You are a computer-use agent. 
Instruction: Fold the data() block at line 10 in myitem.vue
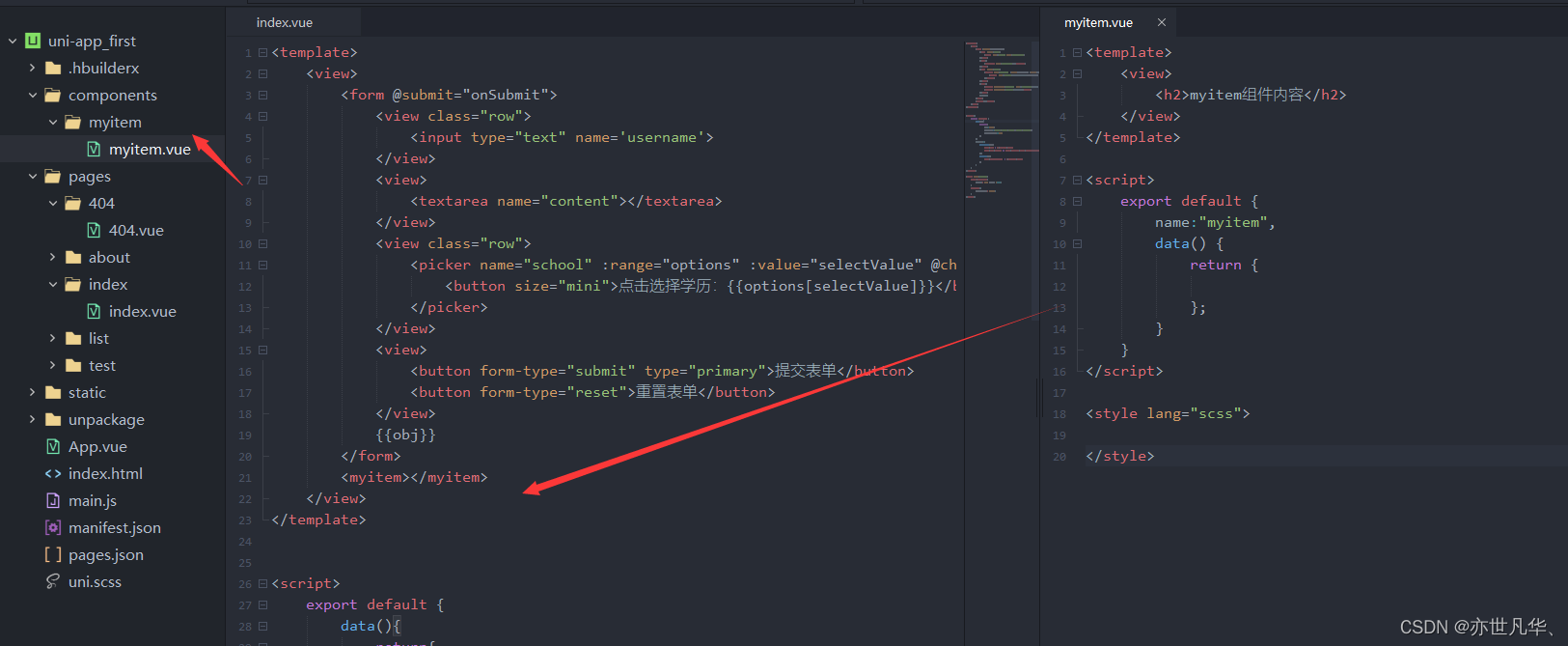coord(1077,244)
